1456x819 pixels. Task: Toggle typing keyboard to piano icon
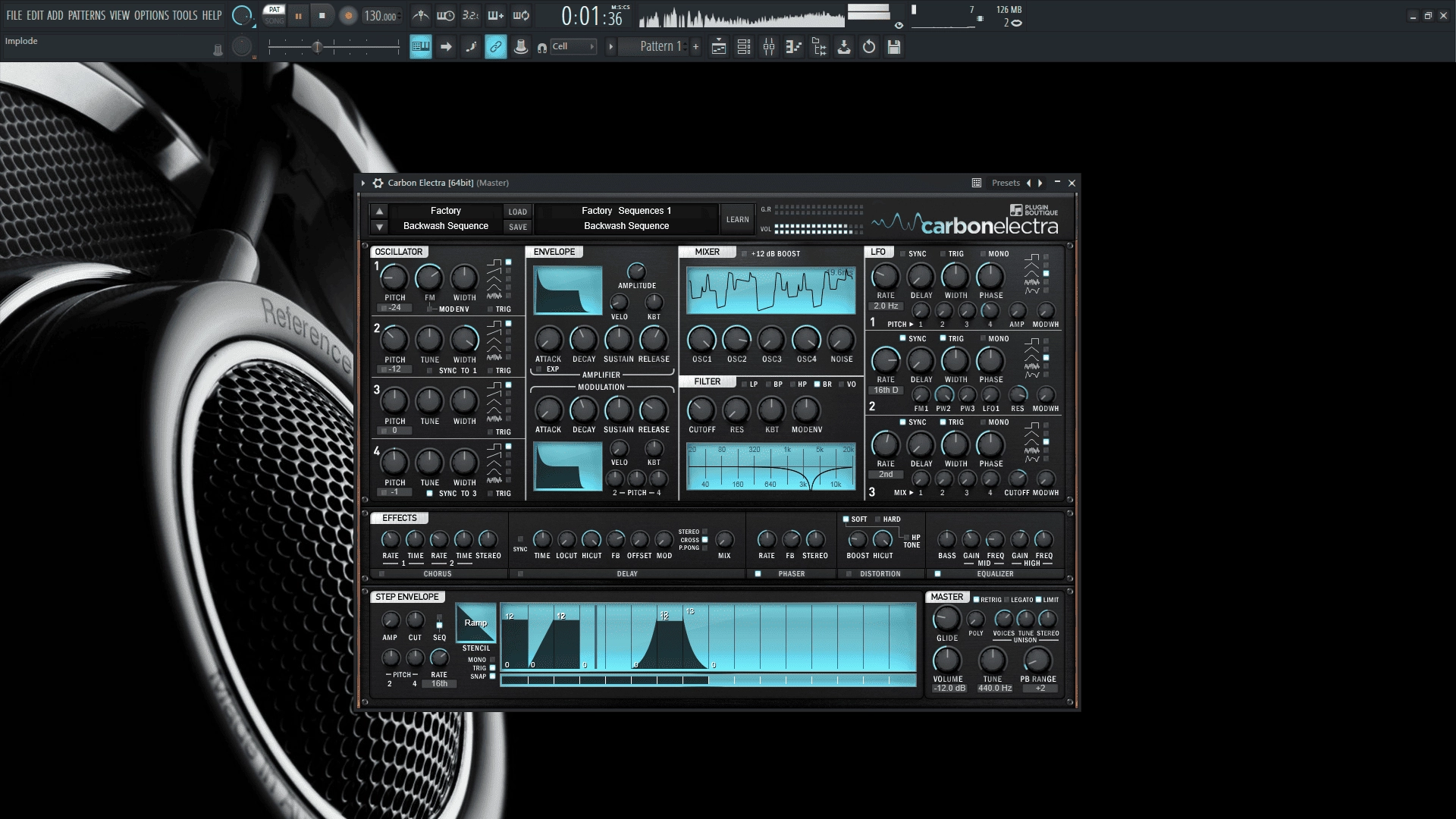click(x=421, y=47)
